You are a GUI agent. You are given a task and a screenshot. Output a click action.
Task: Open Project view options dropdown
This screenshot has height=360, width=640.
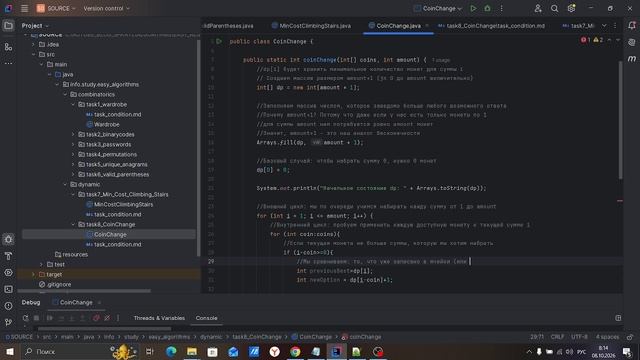coord(35,26)
